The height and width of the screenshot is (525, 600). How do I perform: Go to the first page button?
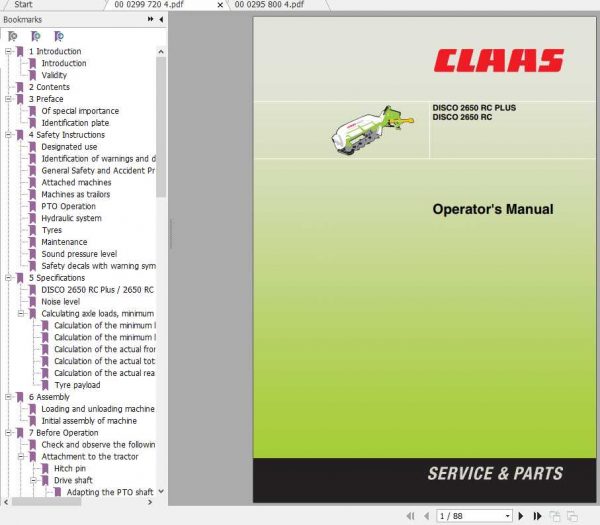point(411,516)
